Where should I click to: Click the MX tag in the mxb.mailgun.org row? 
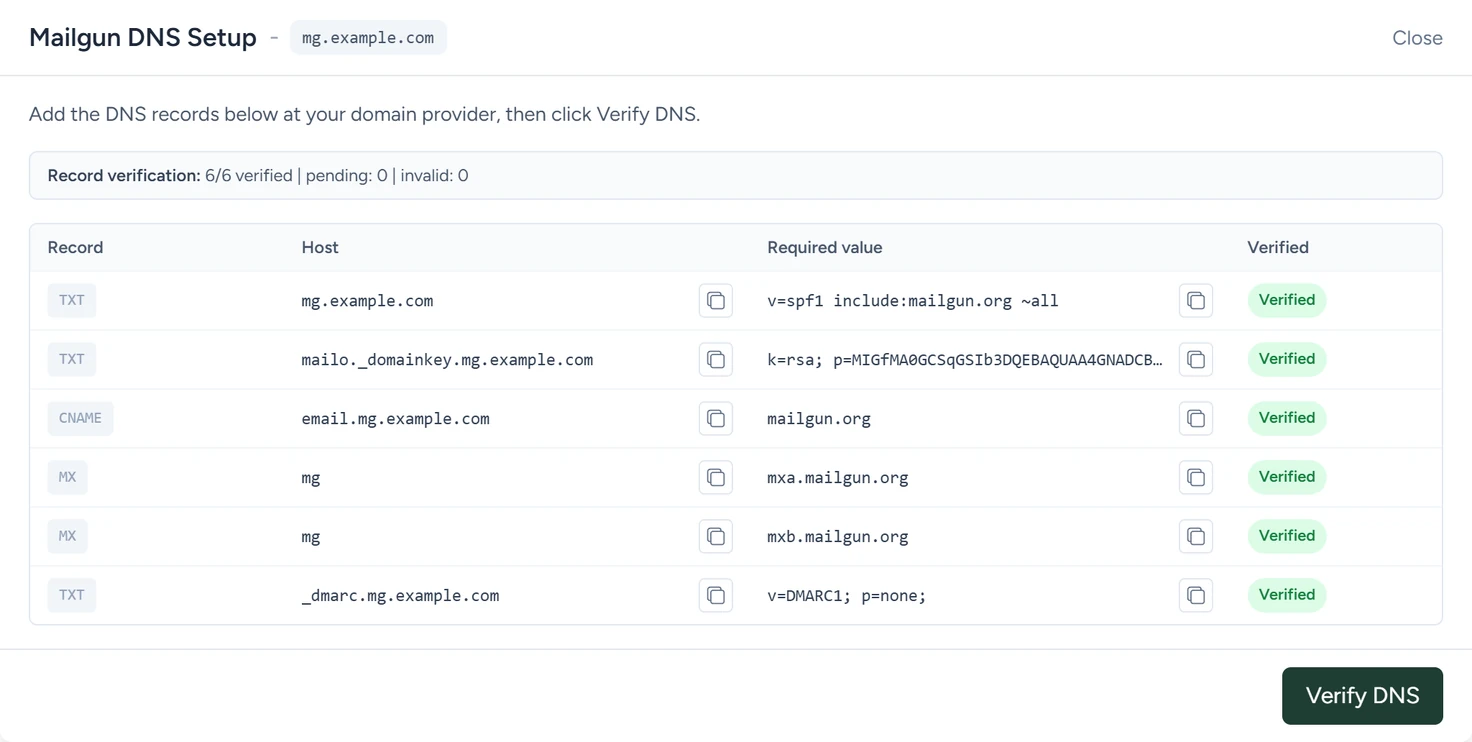(x=67, y=536)
